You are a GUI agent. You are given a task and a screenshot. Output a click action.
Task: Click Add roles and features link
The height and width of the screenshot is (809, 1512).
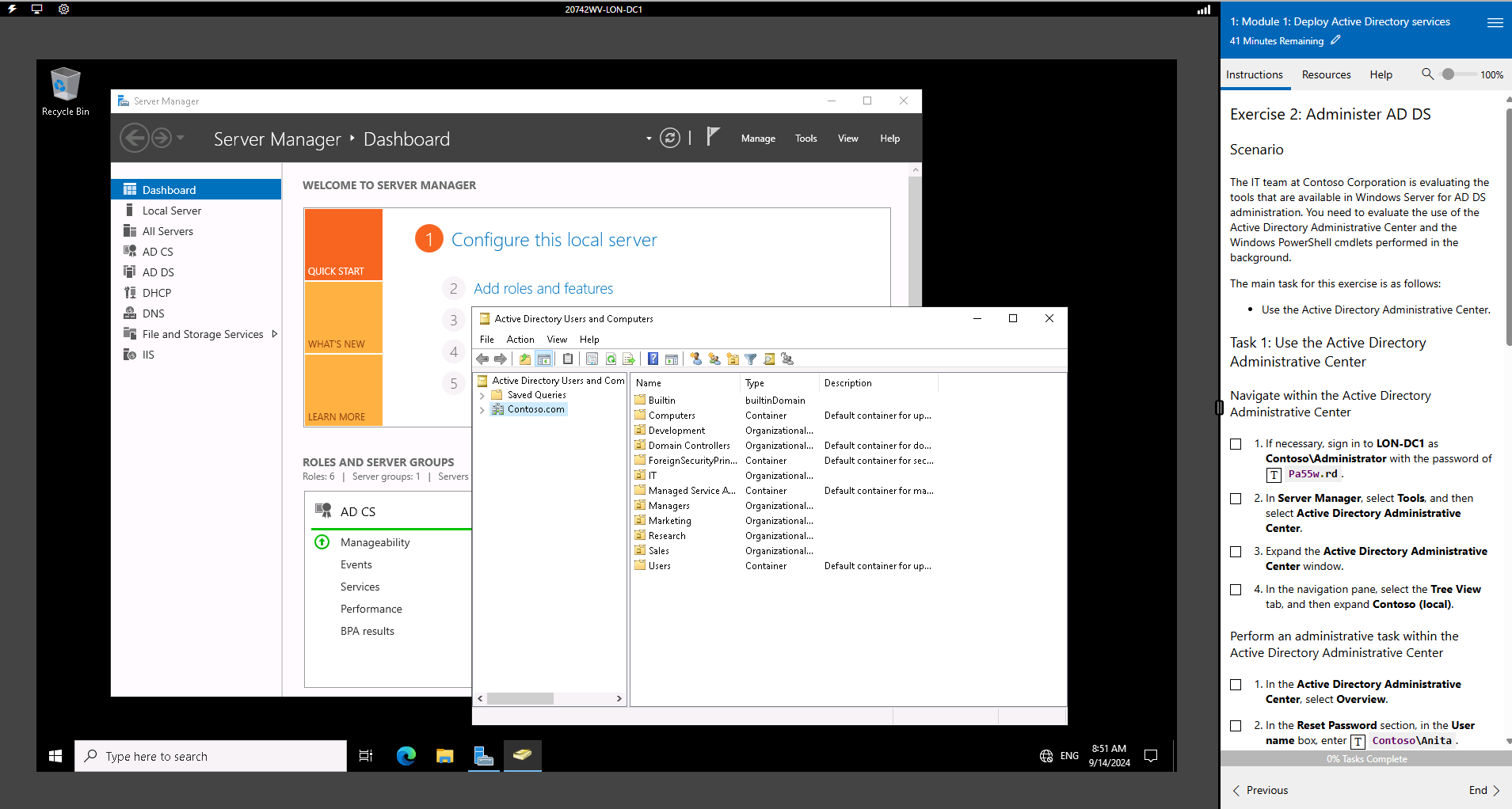click(543, 289)
